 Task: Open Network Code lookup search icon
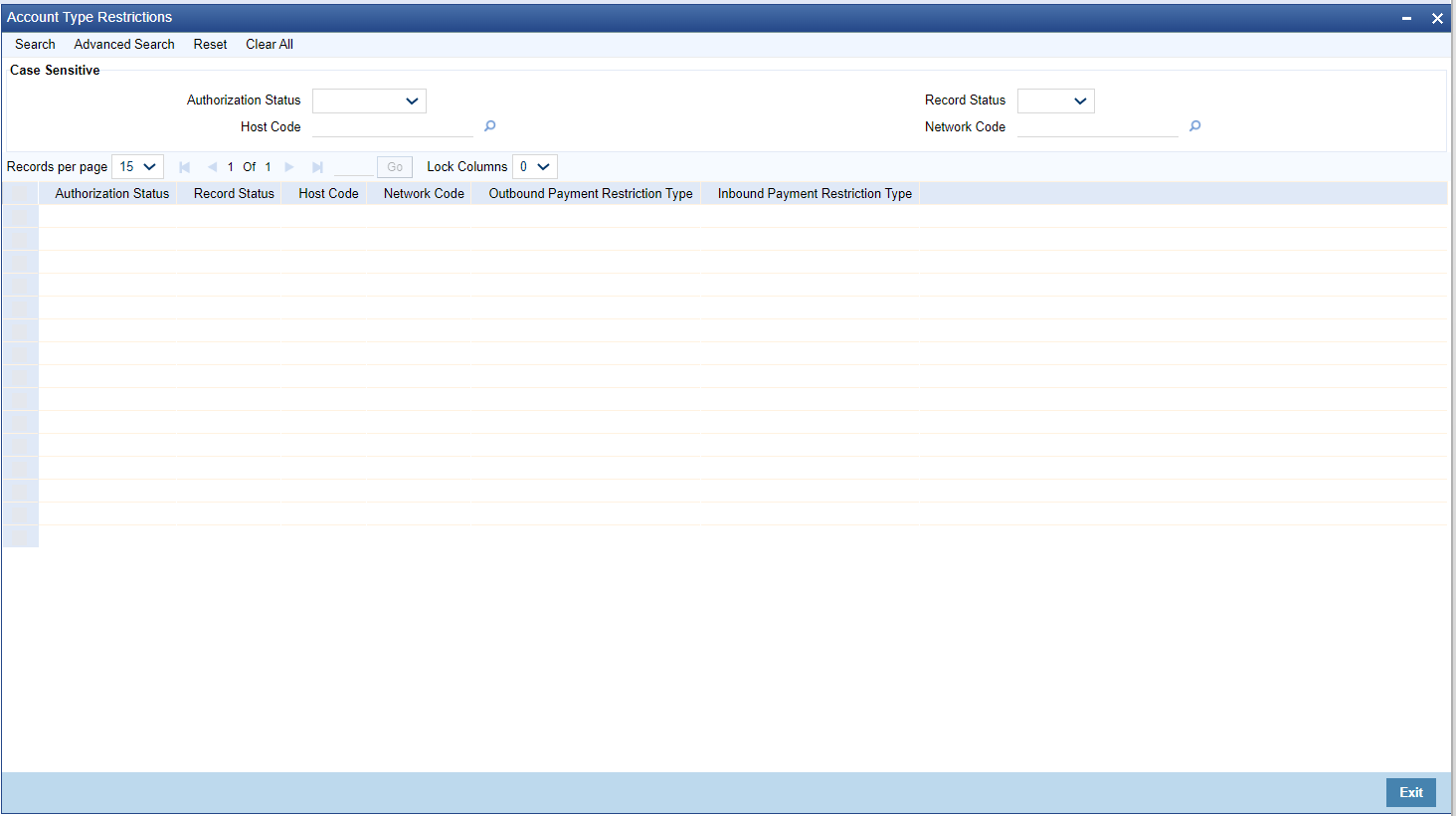click(1194, 126)
